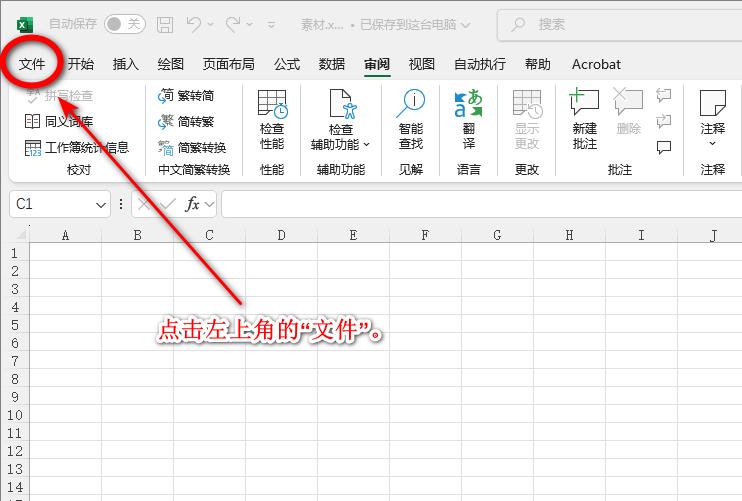The height and width of the screenshot is (501, 742).
Task: Expand 检查辅助功能 dropdown arrow
Action: [367, 144]
